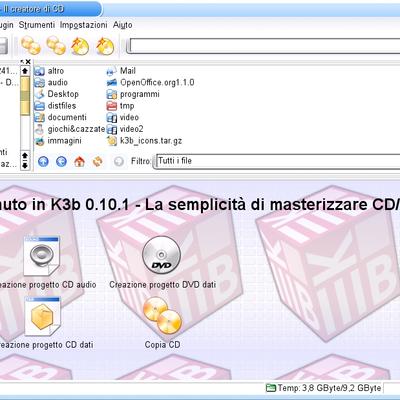Start the DVD data project icon
Screen dimensions: 400x400
point(162,255)
